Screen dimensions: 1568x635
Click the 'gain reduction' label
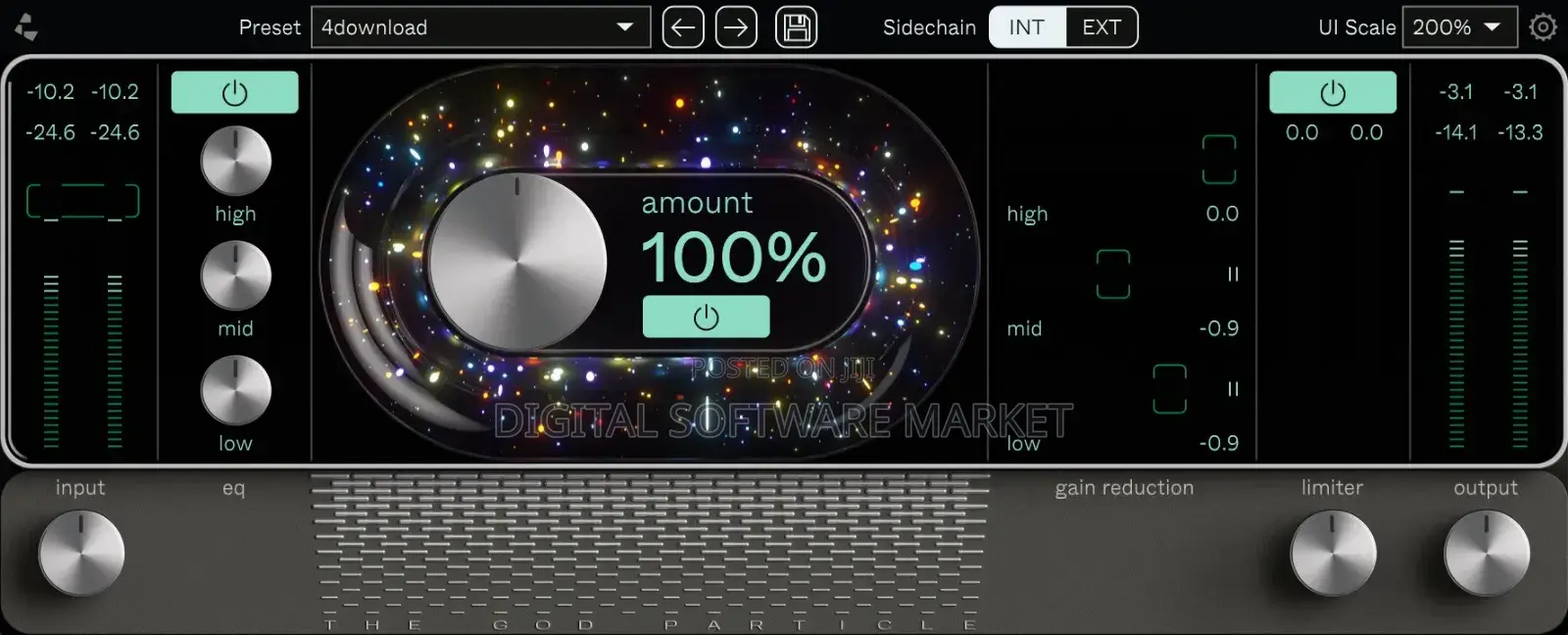[x=1124, y=488]
